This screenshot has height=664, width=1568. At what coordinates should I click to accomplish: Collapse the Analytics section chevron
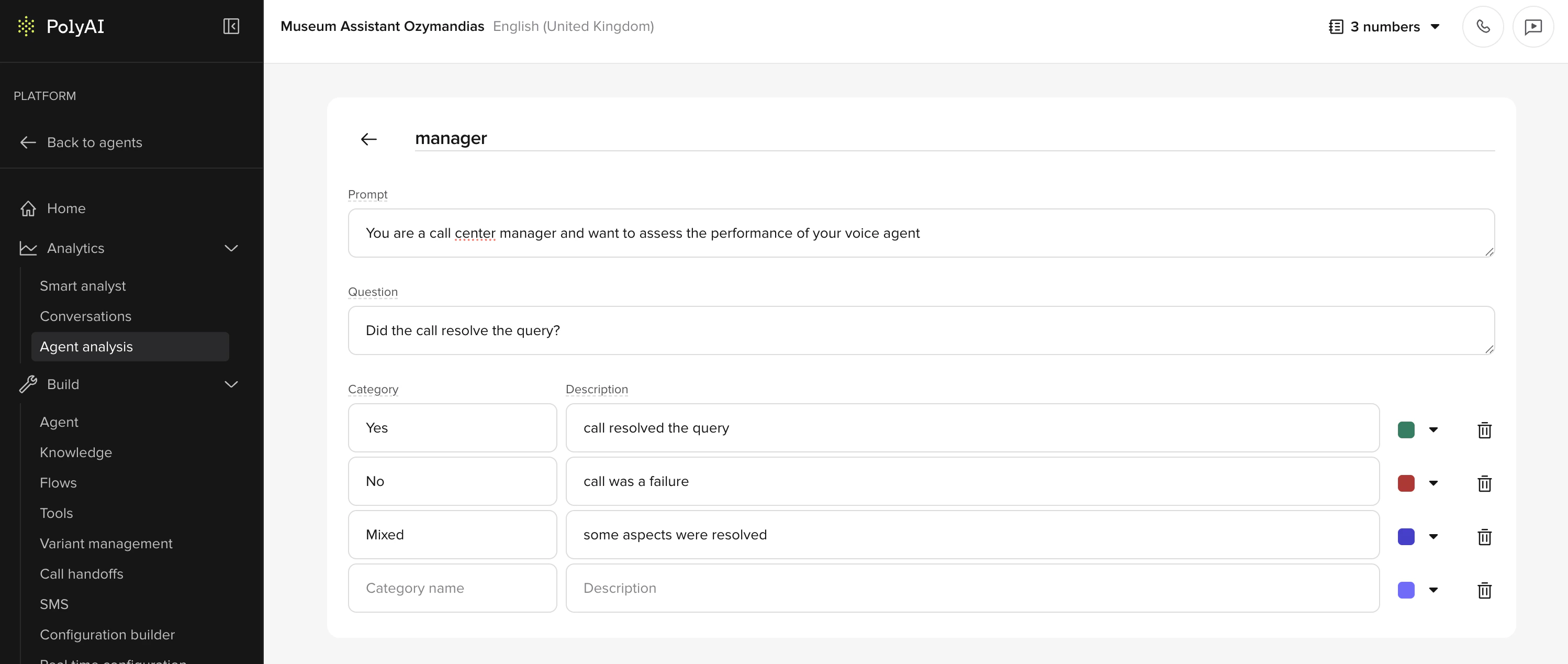pyautogui.click(x=231, y=248)
